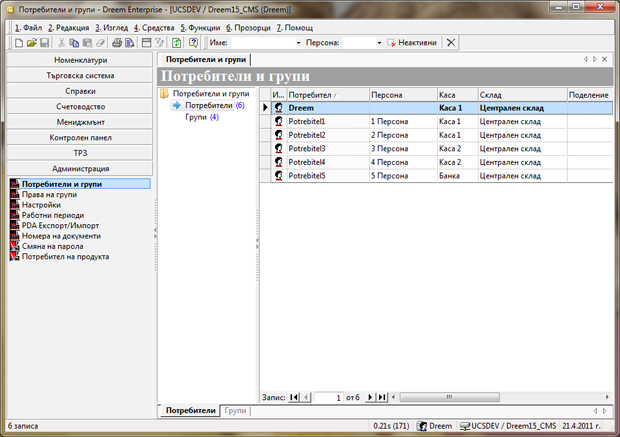Open the Средства menu
This screenshot has height=437, width=620.
[154, 28]
